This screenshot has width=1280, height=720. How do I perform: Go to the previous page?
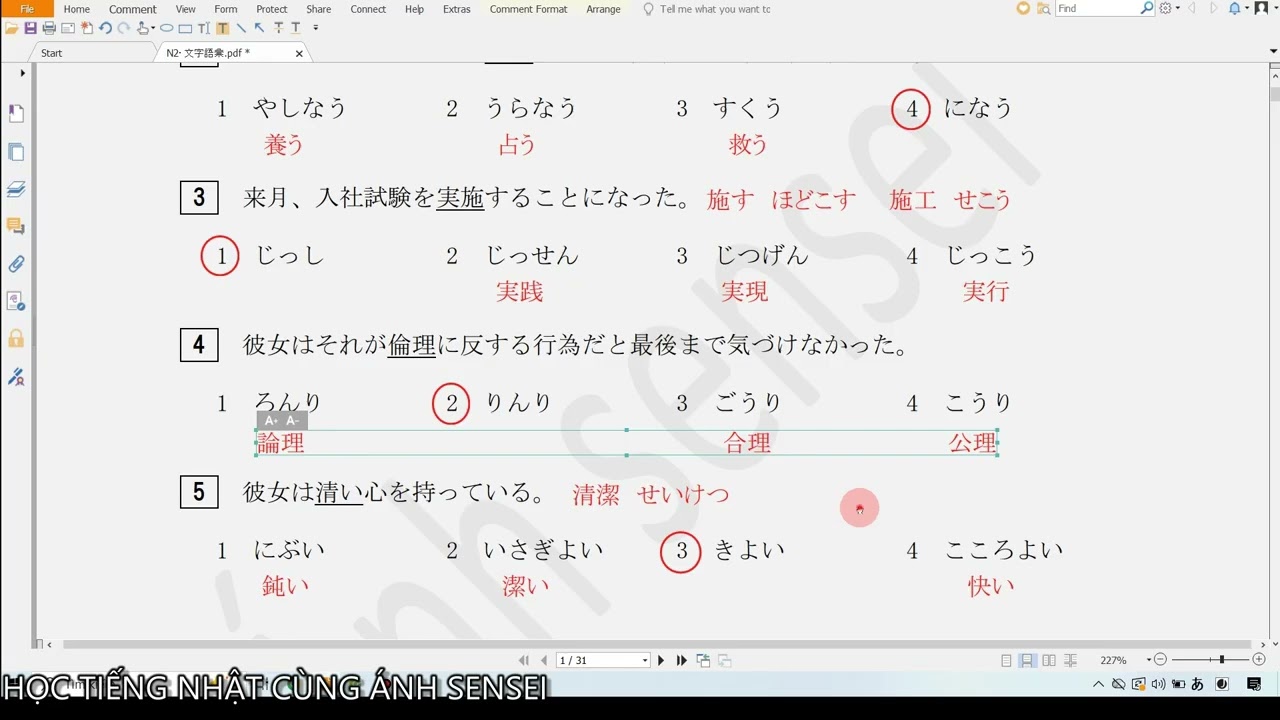(544, 660)
